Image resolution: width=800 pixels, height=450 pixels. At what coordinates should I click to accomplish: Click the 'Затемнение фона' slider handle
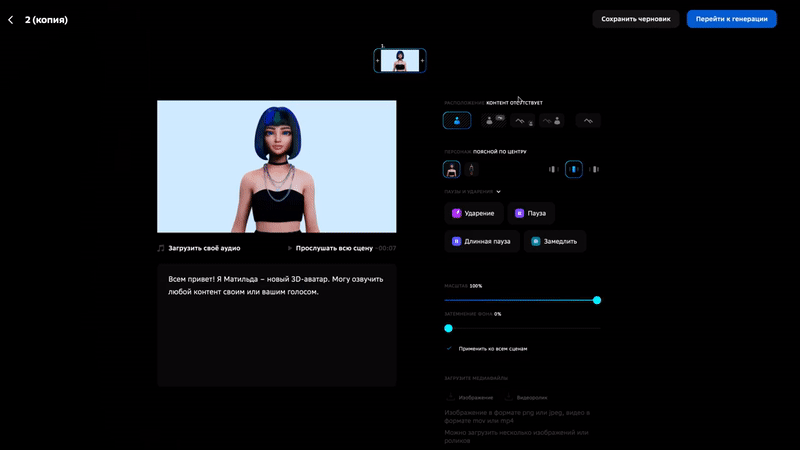click(448, 328)
